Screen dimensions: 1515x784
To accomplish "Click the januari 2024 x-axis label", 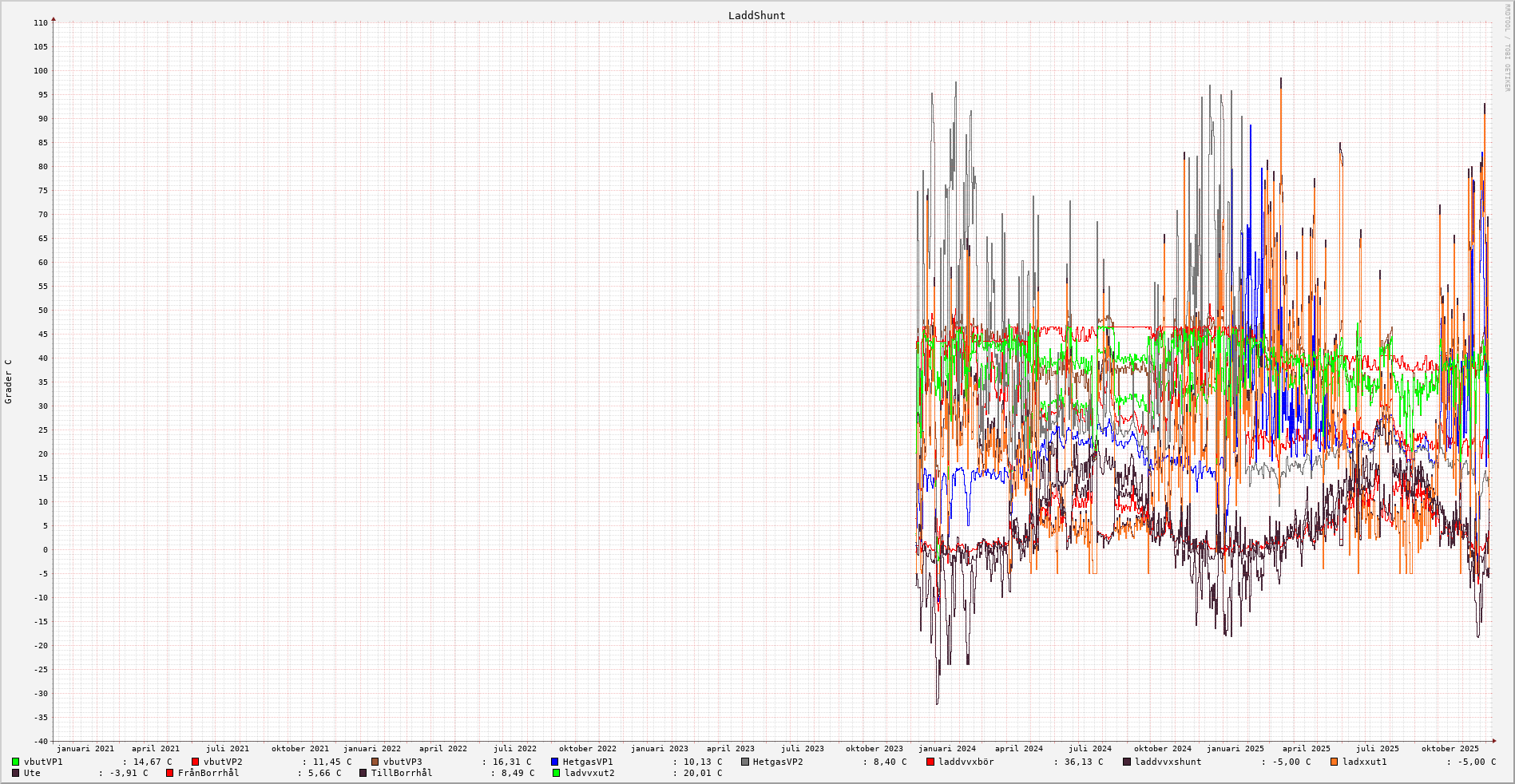I will point(946,749).
